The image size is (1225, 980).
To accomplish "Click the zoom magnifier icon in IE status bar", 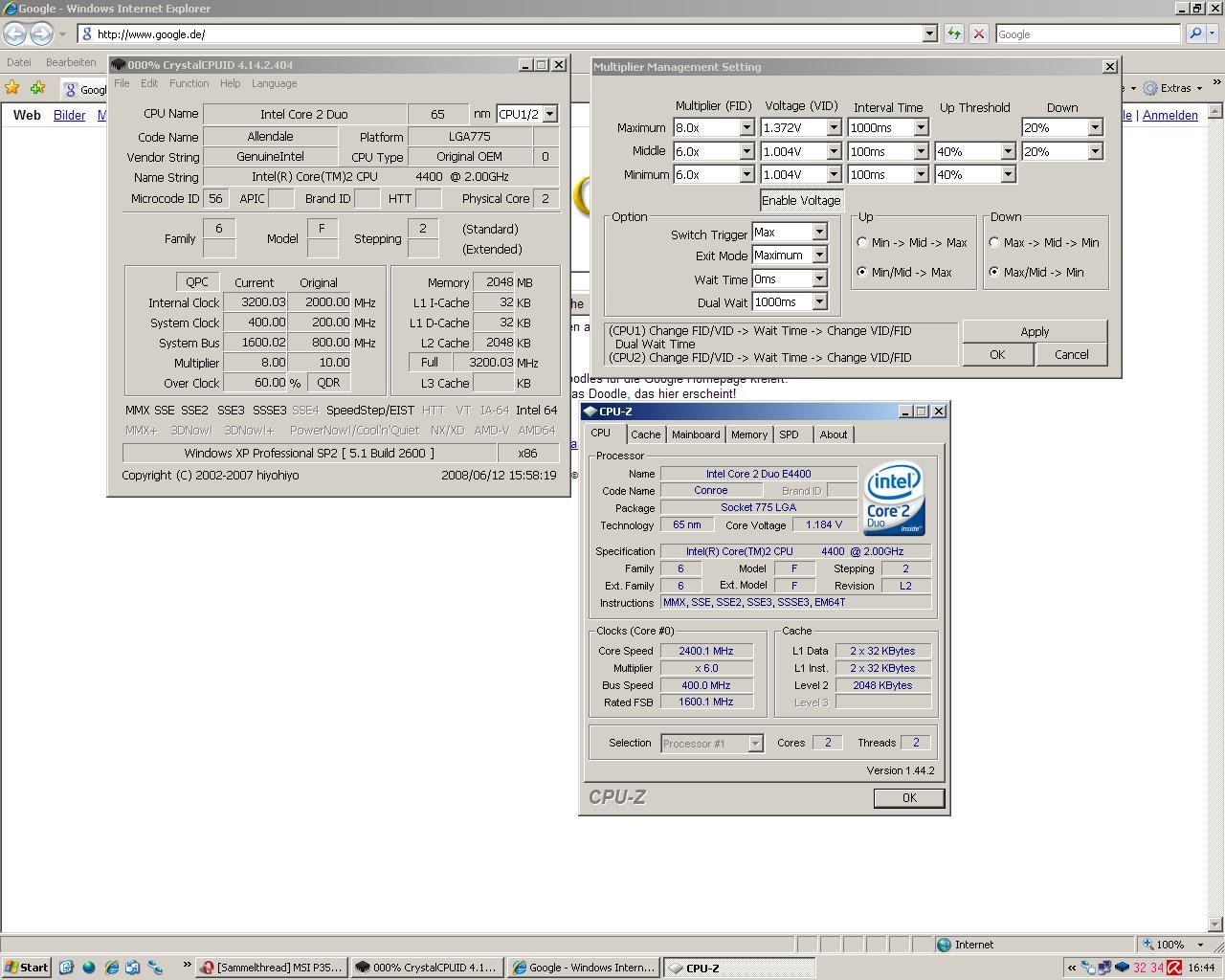I will point(1148,945).
